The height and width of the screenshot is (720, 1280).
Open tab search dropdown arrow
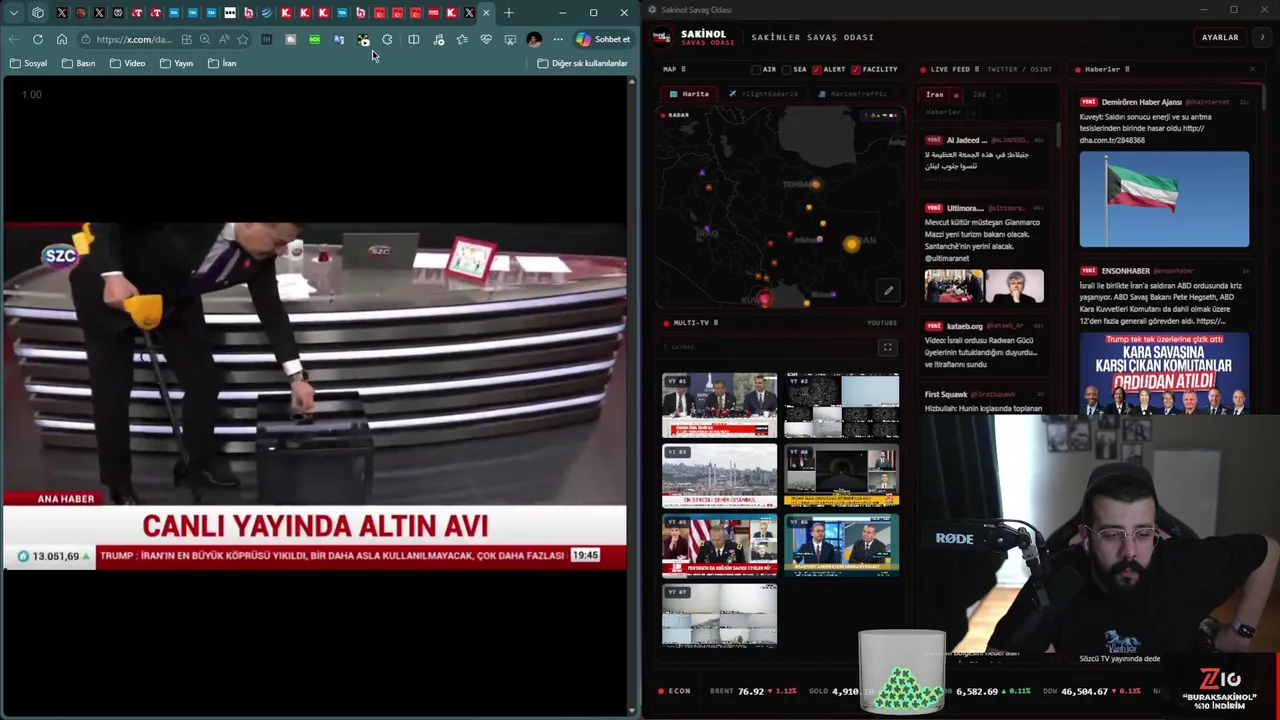[x=14, y=13]
